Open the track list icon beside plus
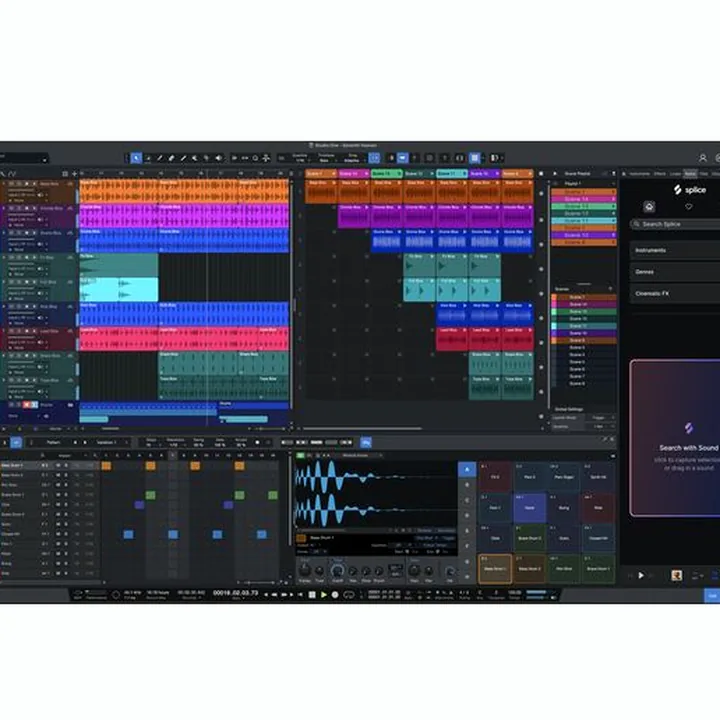 pos(65,174)
